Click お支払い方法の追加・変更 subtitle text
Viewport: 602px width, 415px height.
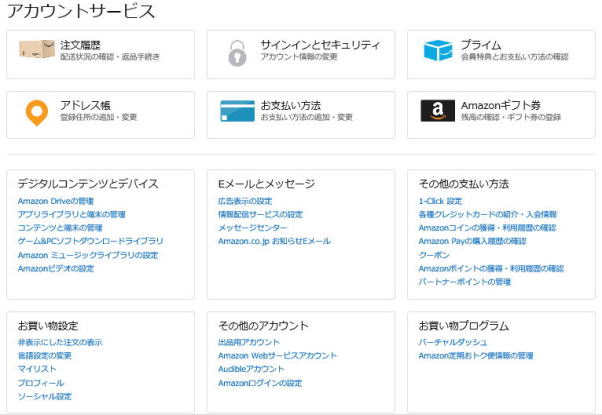click(306, 117)
